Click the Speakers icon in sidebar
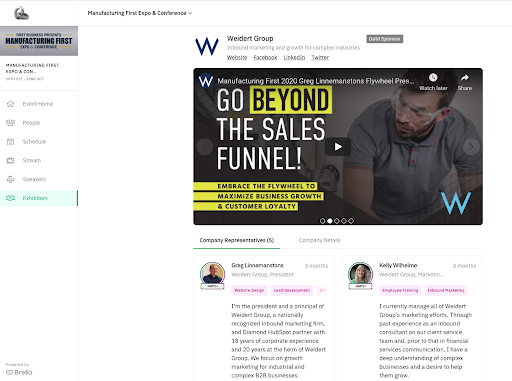The height and width of the screenshot is (381, 512). pyautogui.click(x=10, y=179)
